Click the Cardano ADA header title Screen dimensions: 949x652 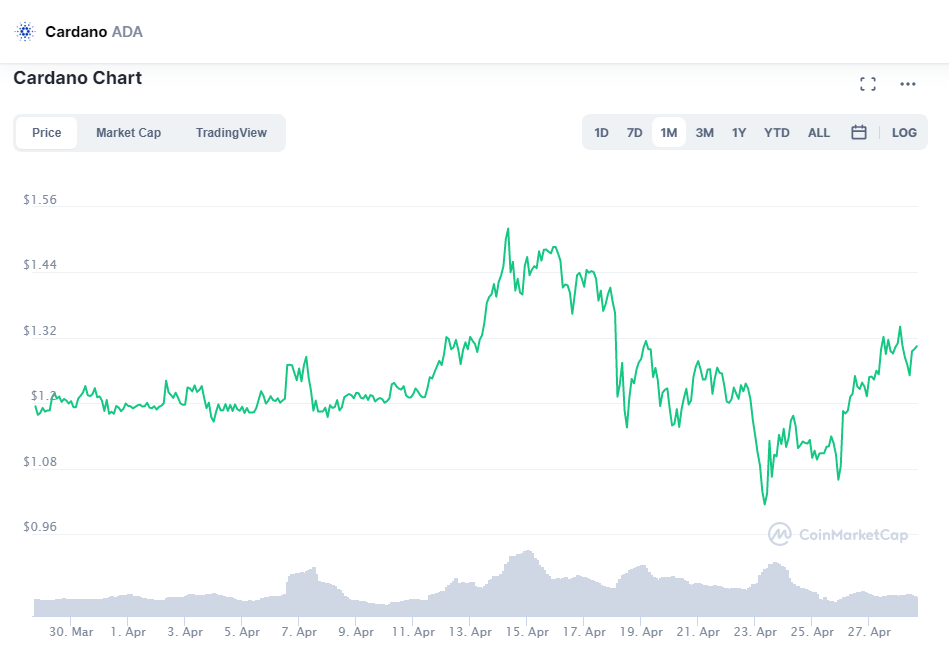(94, 31)
